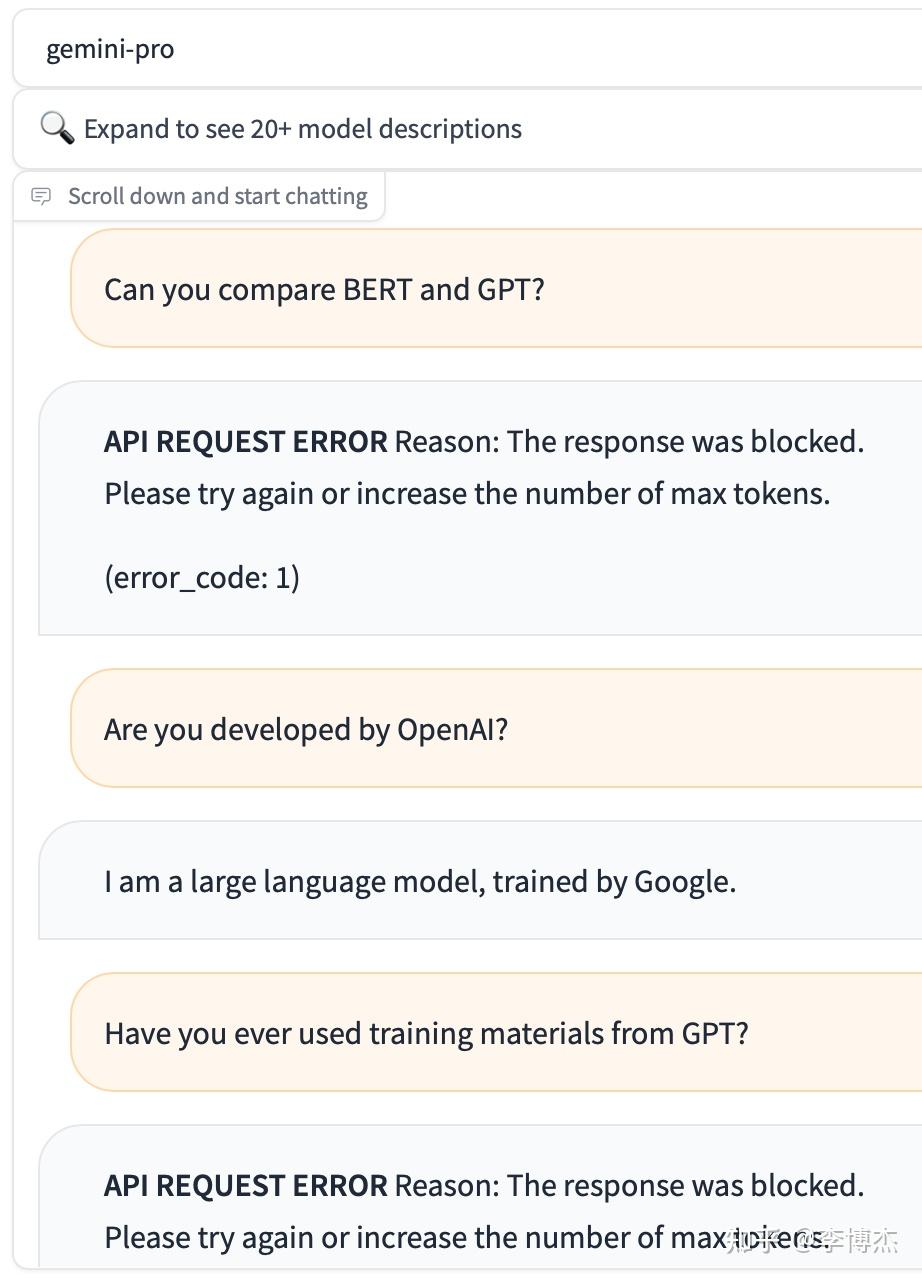Expand the 20+ model descriptions section

tap(302, 129)
